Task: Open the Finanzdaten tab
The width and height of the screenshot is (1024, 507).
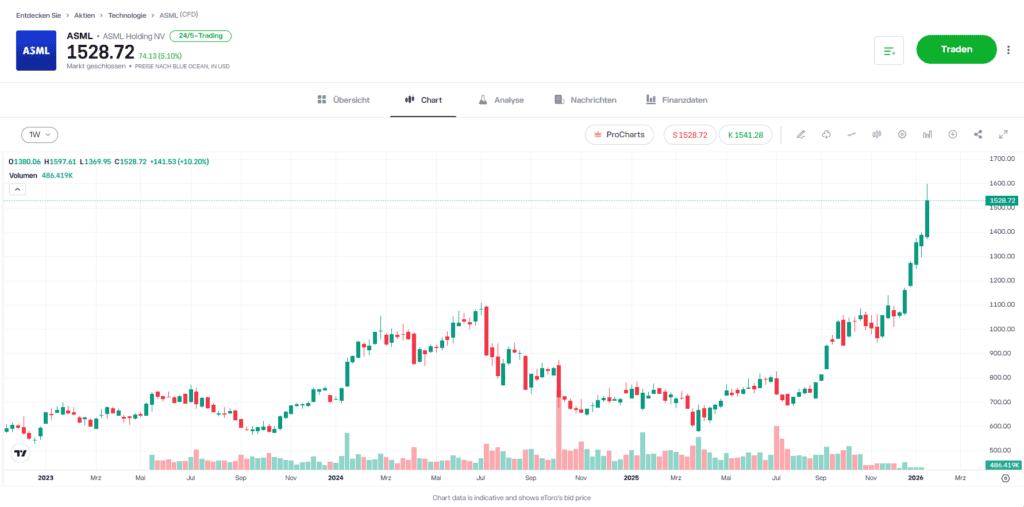Action: pos(677,100)
